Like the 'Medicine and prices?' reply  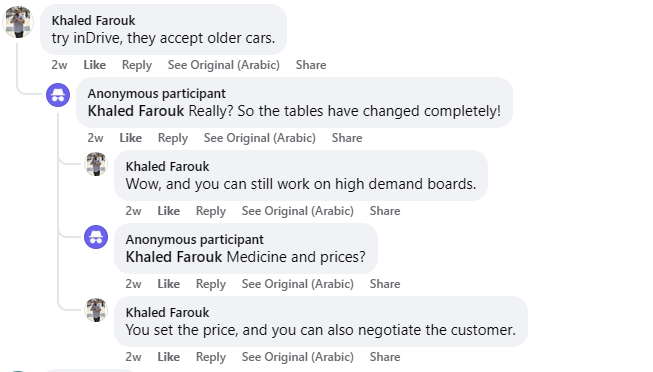(x=169, y=284)
